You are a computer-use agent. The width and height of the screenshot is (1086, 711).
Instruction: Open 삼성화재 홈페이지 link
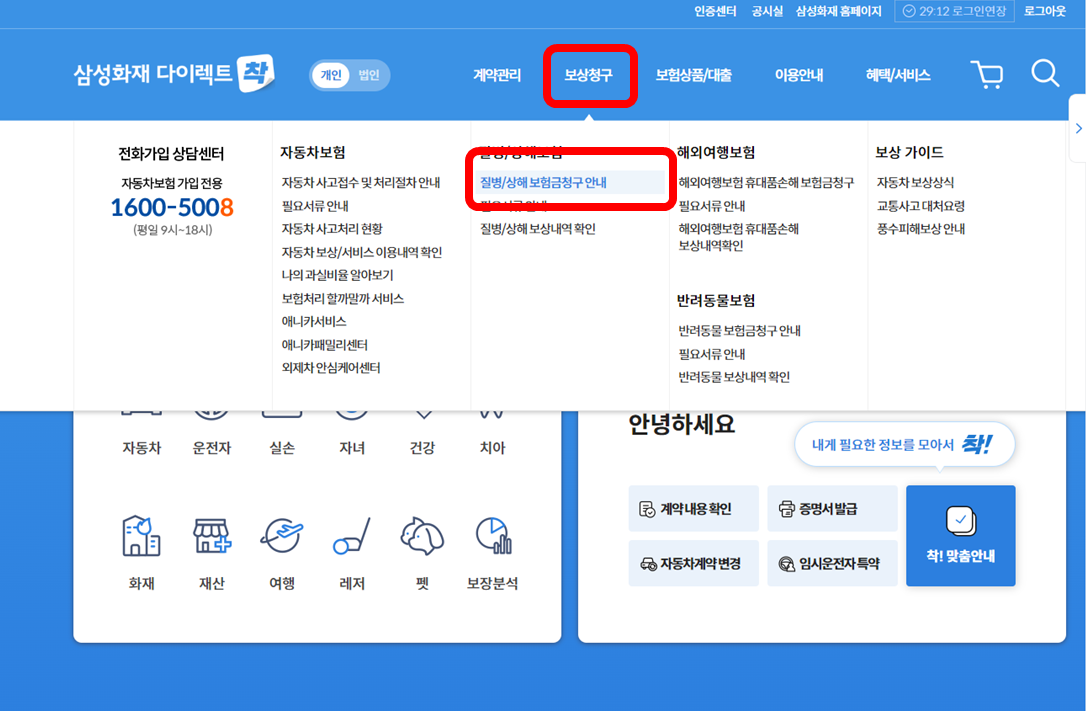[x=839, y=11]
